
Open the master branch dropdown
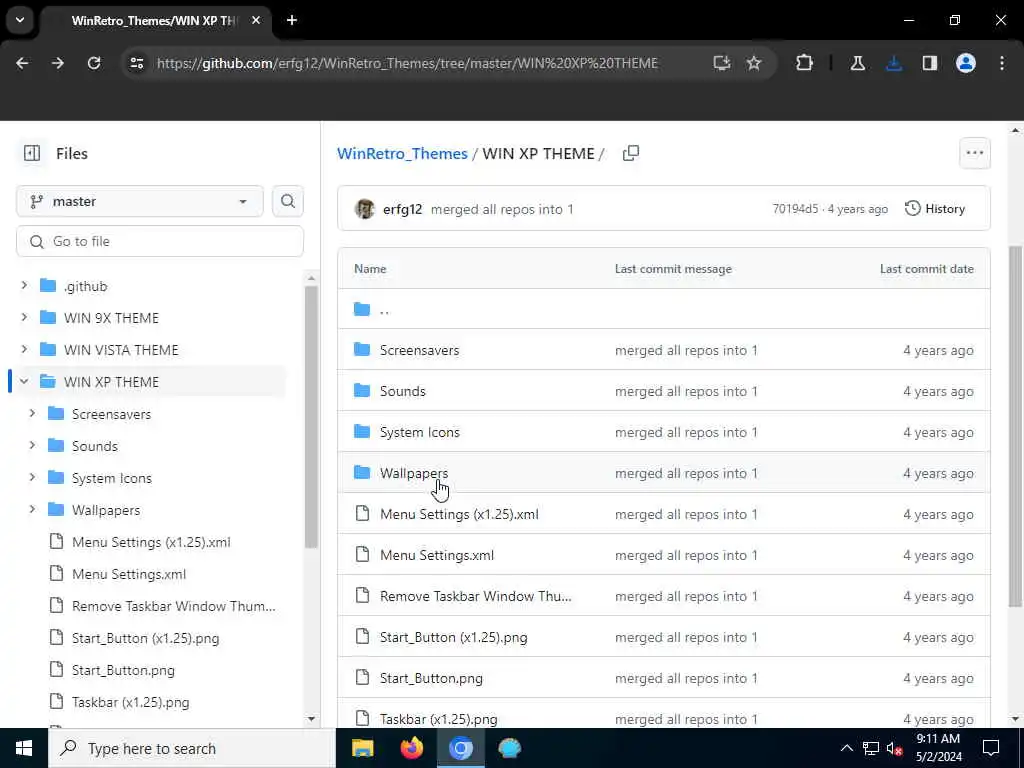(140, 201)
